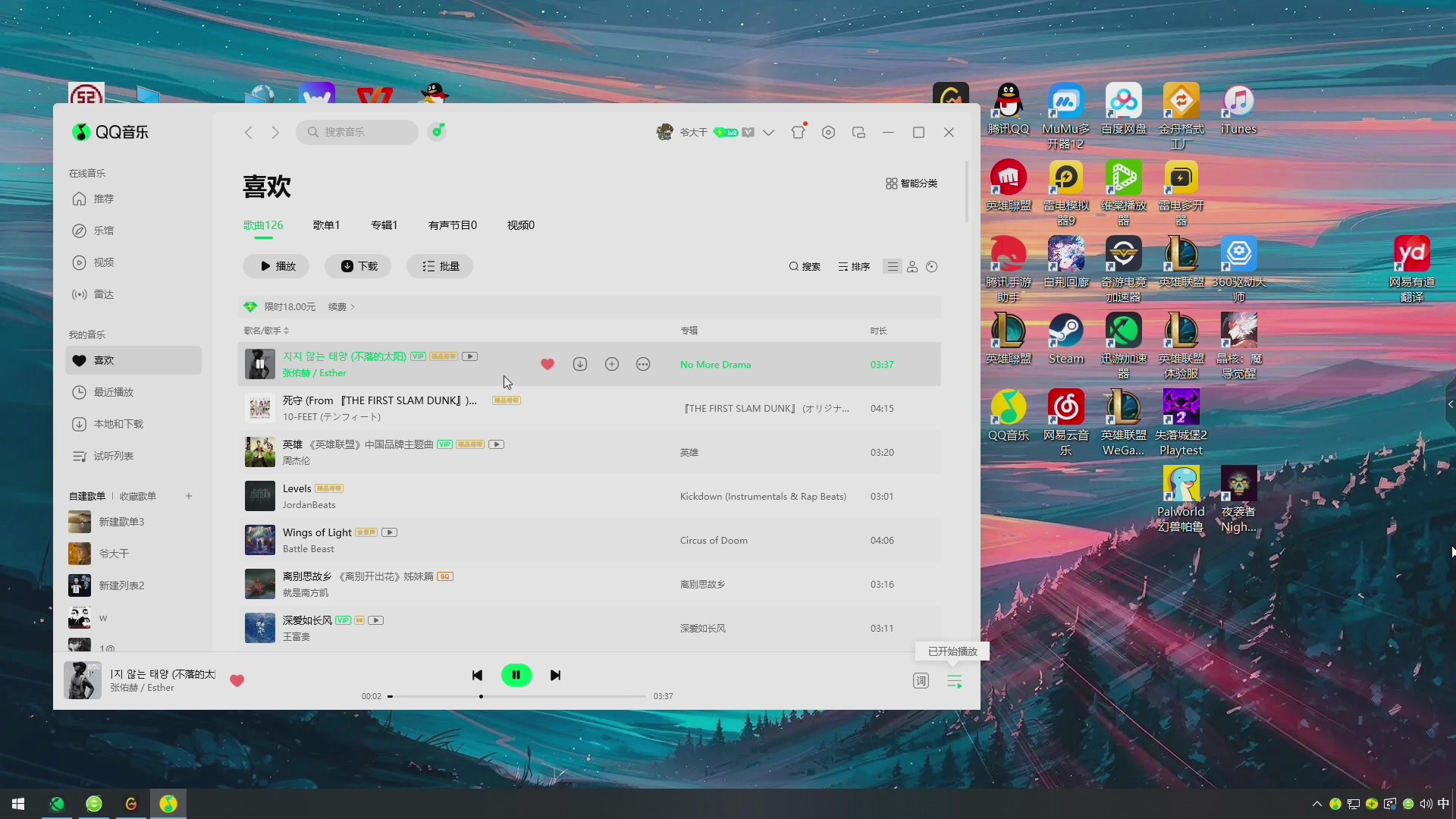This screenshot has width=1456, height=819.
Task: Select the song 深爱如长风
Action: 589,628
